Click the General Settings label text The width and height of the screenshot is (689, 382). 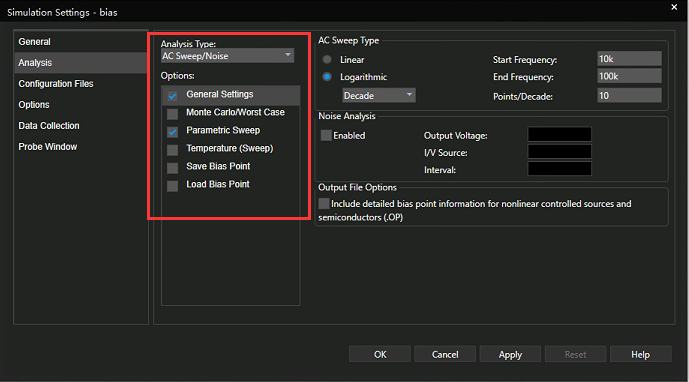click(220, 94)
